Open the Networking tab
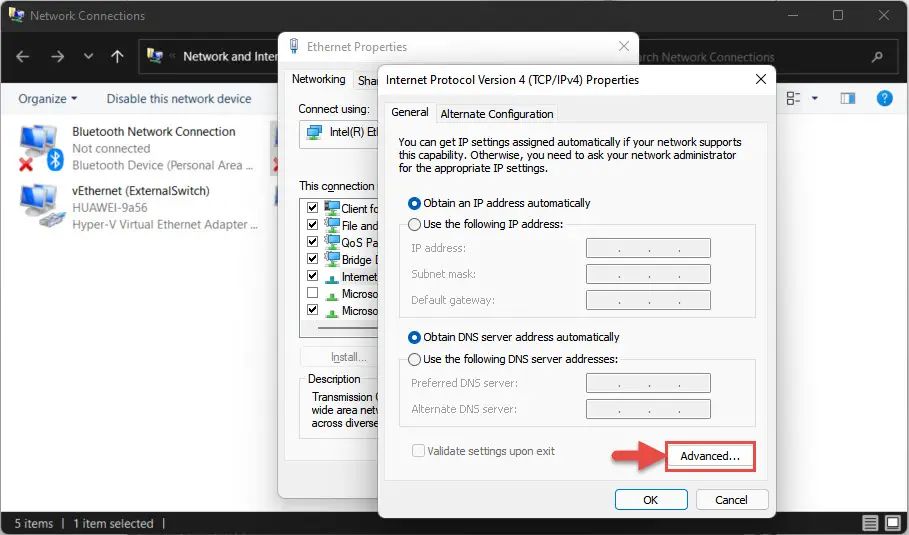Image resolution: width=909 pixels, height=535 pixels. click(318, 79)
